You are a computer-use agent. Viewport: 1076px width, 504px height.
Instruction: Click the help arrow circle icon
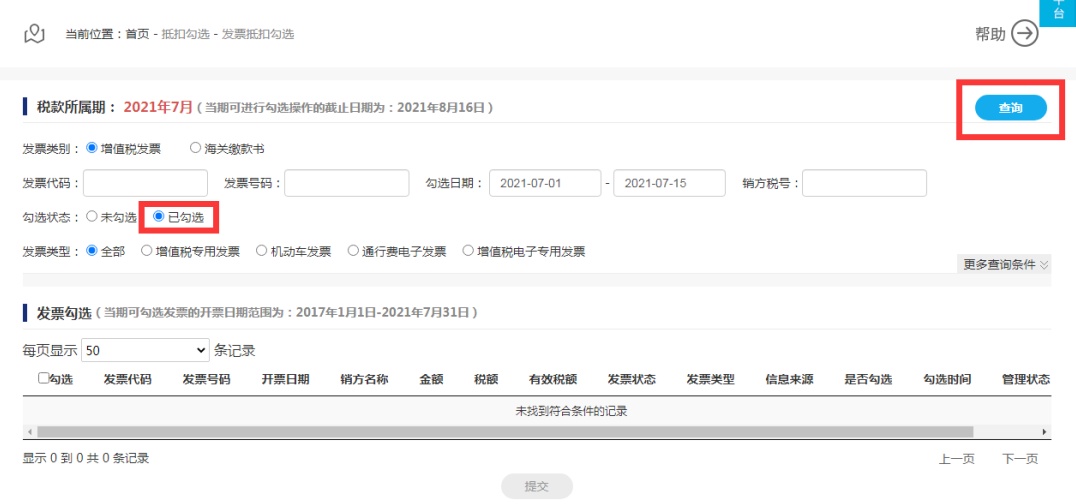pos(1025,34)
